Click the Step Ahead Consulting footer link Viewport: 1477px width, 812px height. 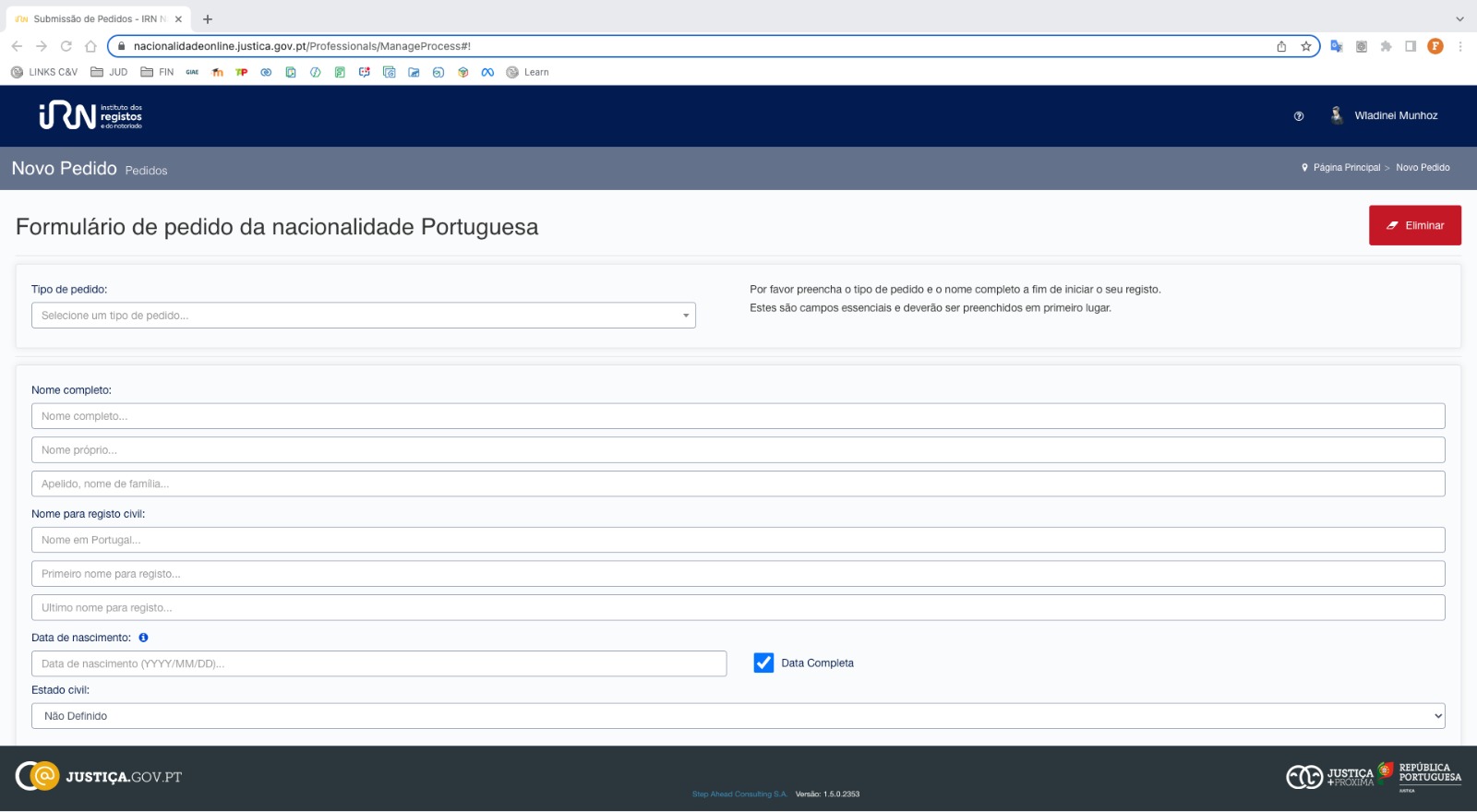pyautogui.click(x=739, y=794)
